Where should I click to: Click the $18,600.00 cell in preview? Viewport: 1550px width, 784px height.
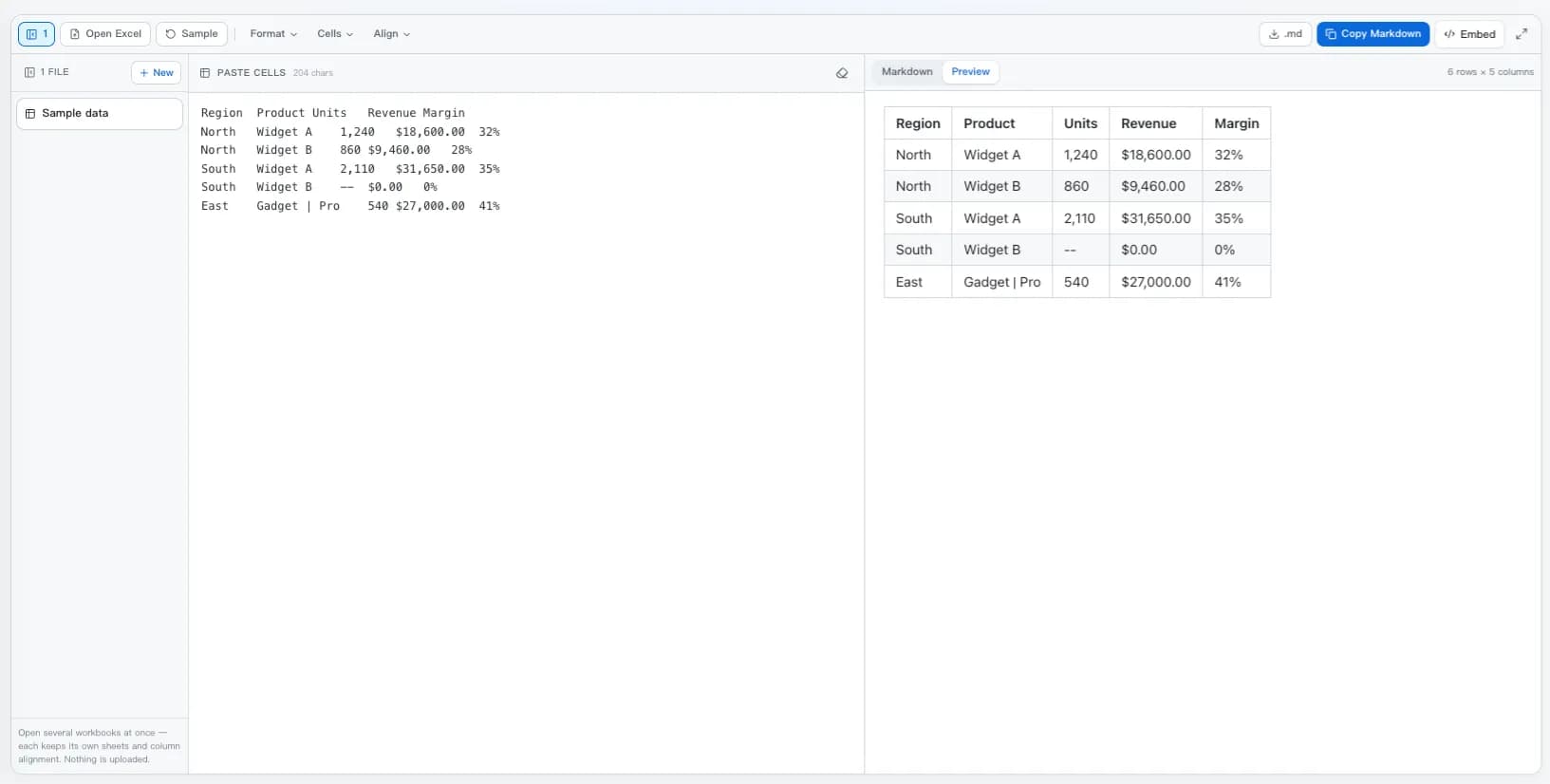click(x=1155, y=155)
